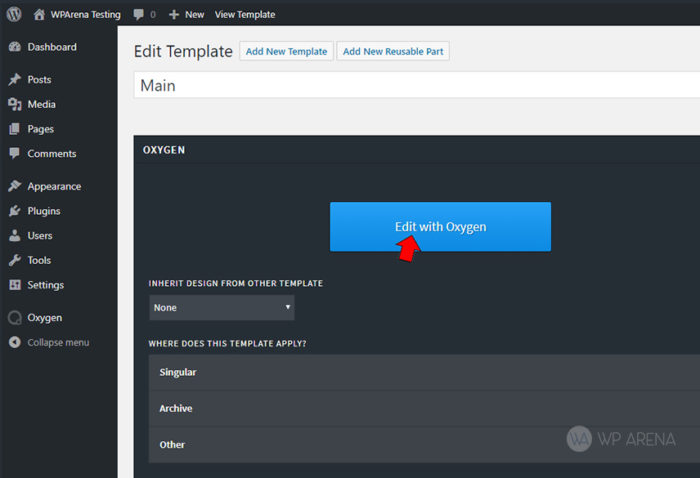Click Add New Reusable Part button
The height and width of the screenshot is (478, 700).
(x=393, y=51)
